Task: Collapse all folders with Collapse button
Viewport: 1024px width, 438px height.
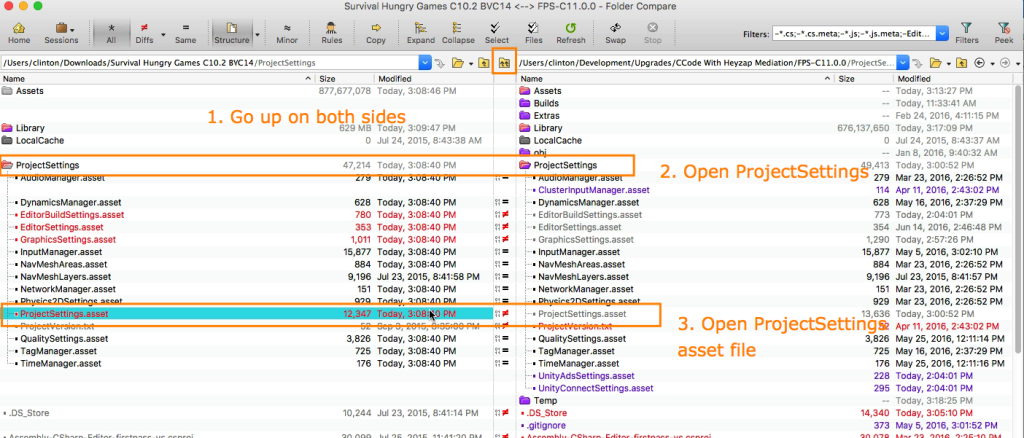Action: coord(458,33)
